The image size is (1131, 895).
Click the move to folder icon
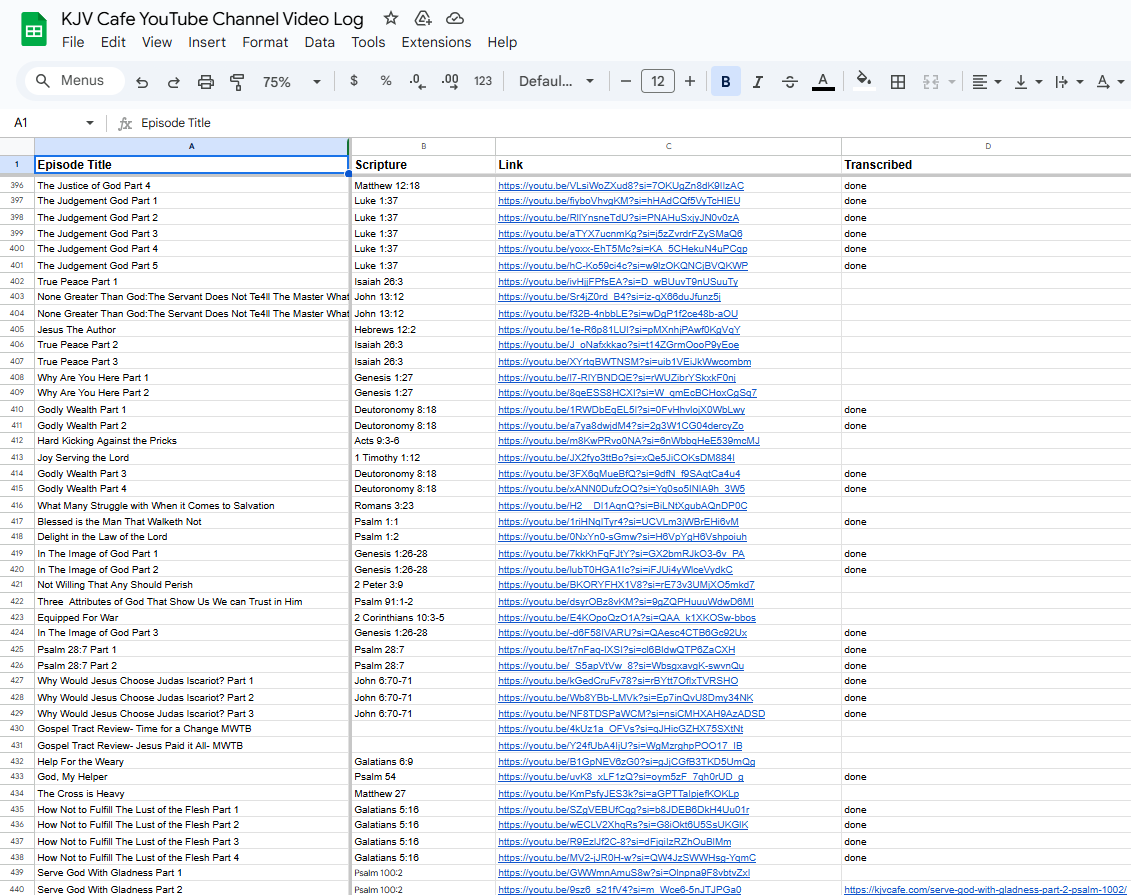click(x=423, y=18)
